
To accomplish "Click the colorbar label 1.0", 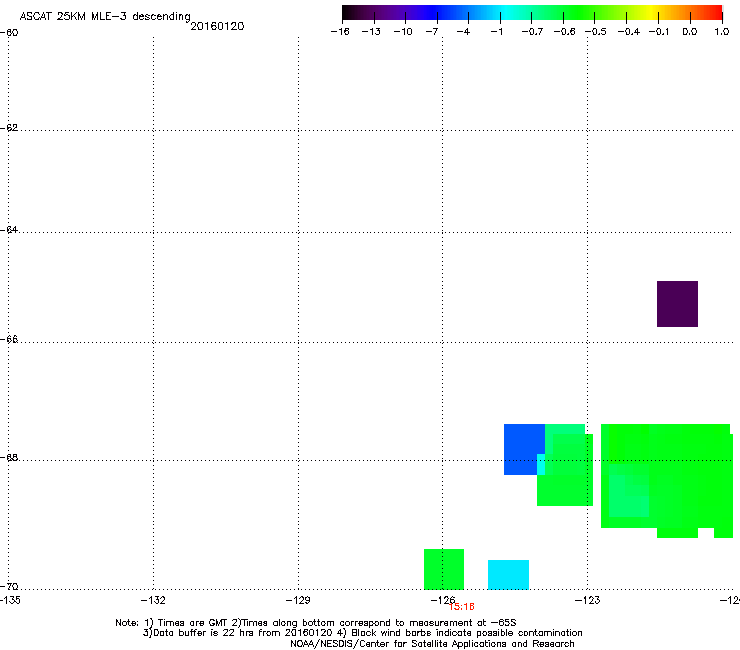I will 722,32.
